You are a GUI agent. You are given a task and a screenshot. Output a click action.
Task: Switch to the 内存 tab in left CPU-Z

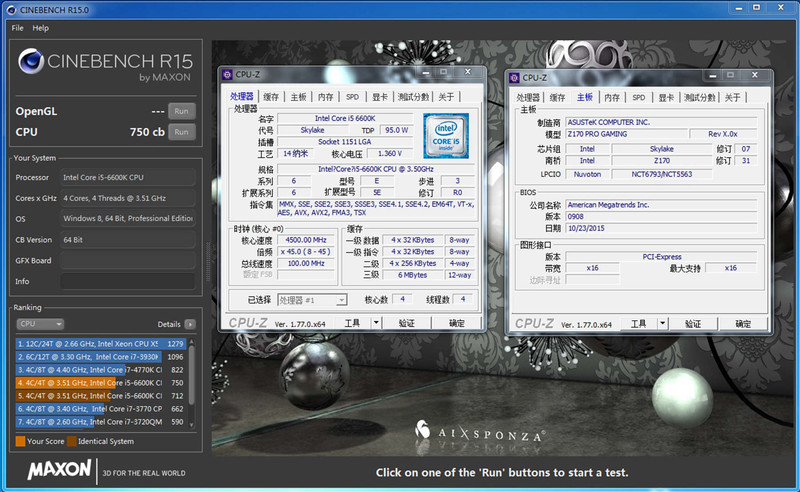point(326,96)
